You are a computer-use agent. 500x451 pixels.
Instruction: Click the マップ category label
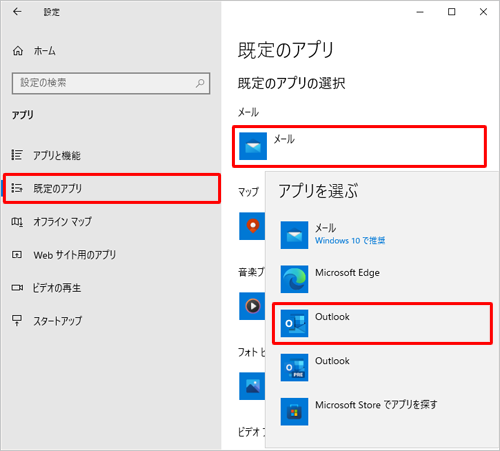(x=248, y=192)
